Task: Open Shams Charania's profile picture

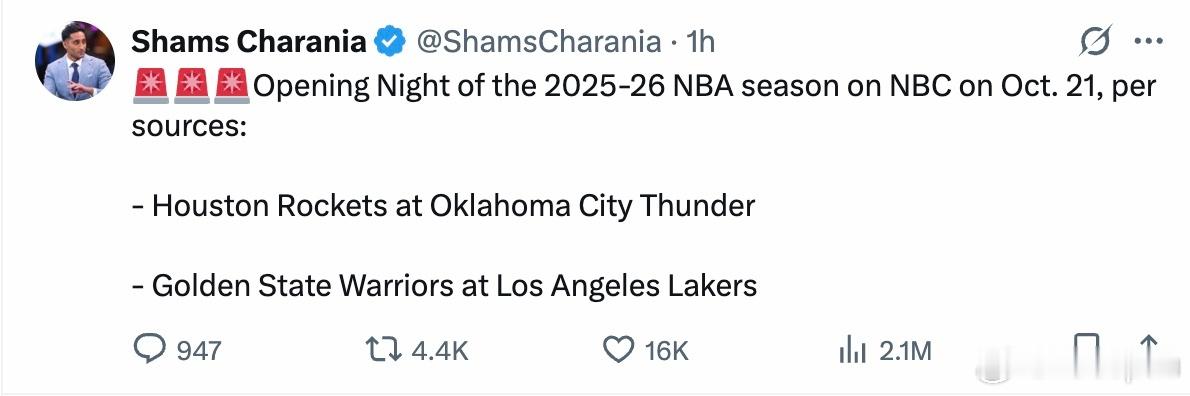Action: coord(74,61)
